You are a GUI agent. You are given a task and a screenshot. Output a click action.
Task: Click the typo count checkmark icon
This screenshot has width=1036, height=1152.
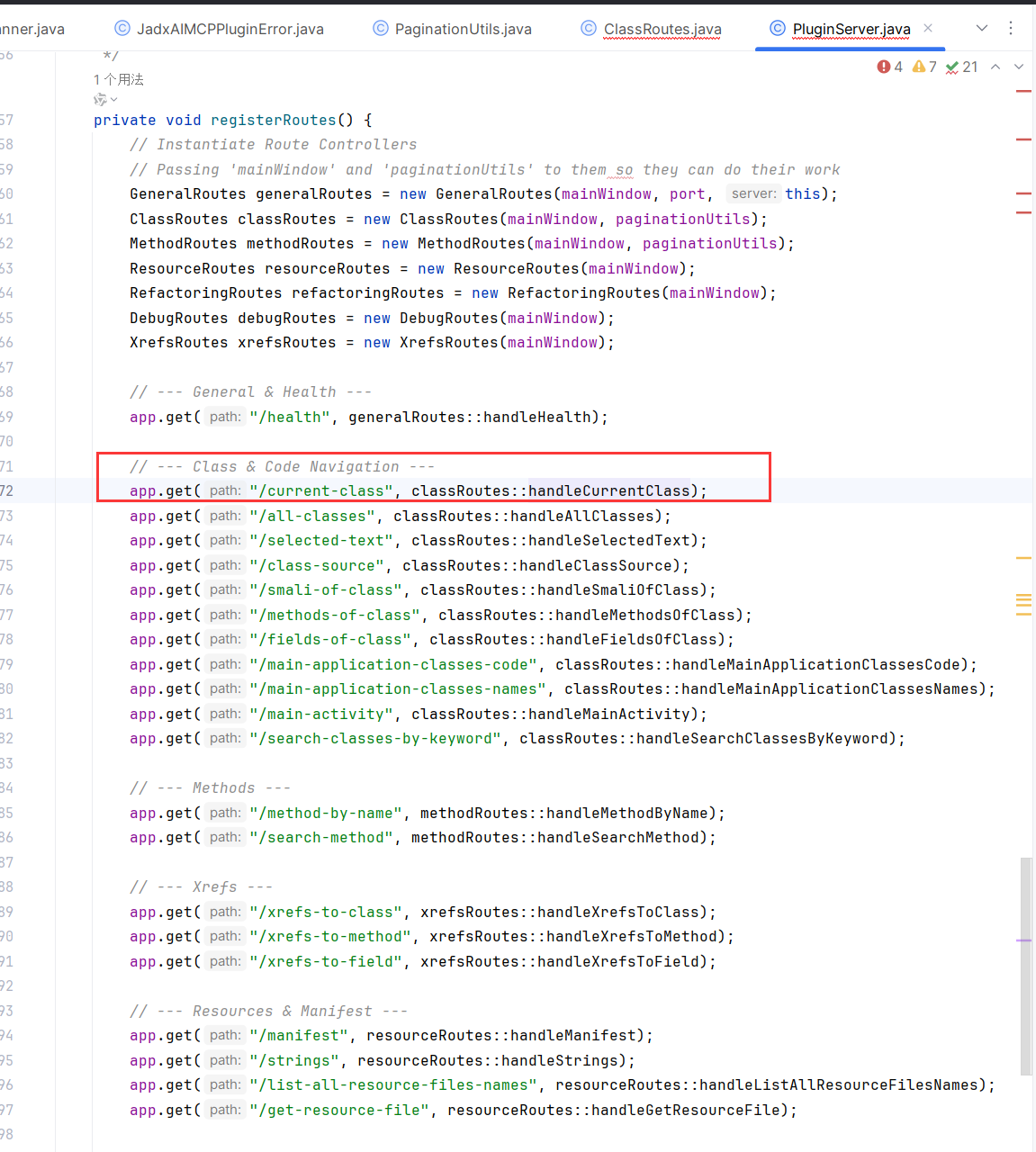coord(952,67)
